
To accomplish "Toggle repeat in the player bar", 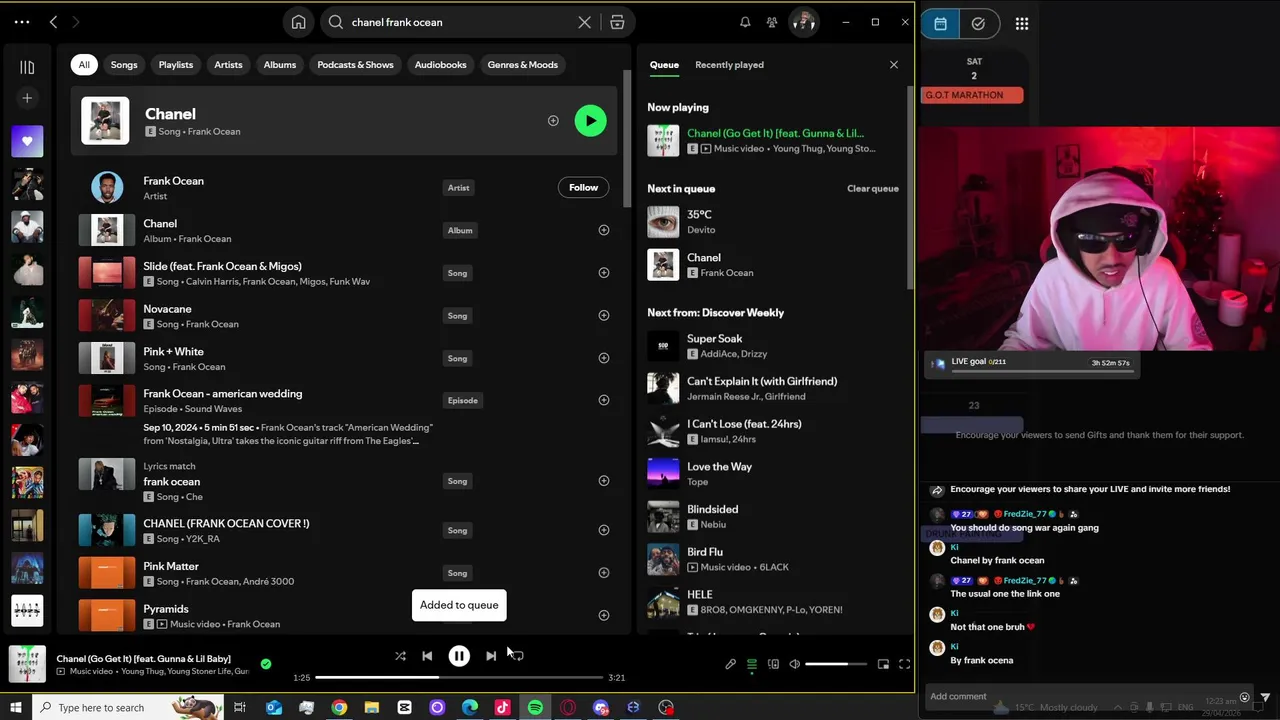I will 518,656.
